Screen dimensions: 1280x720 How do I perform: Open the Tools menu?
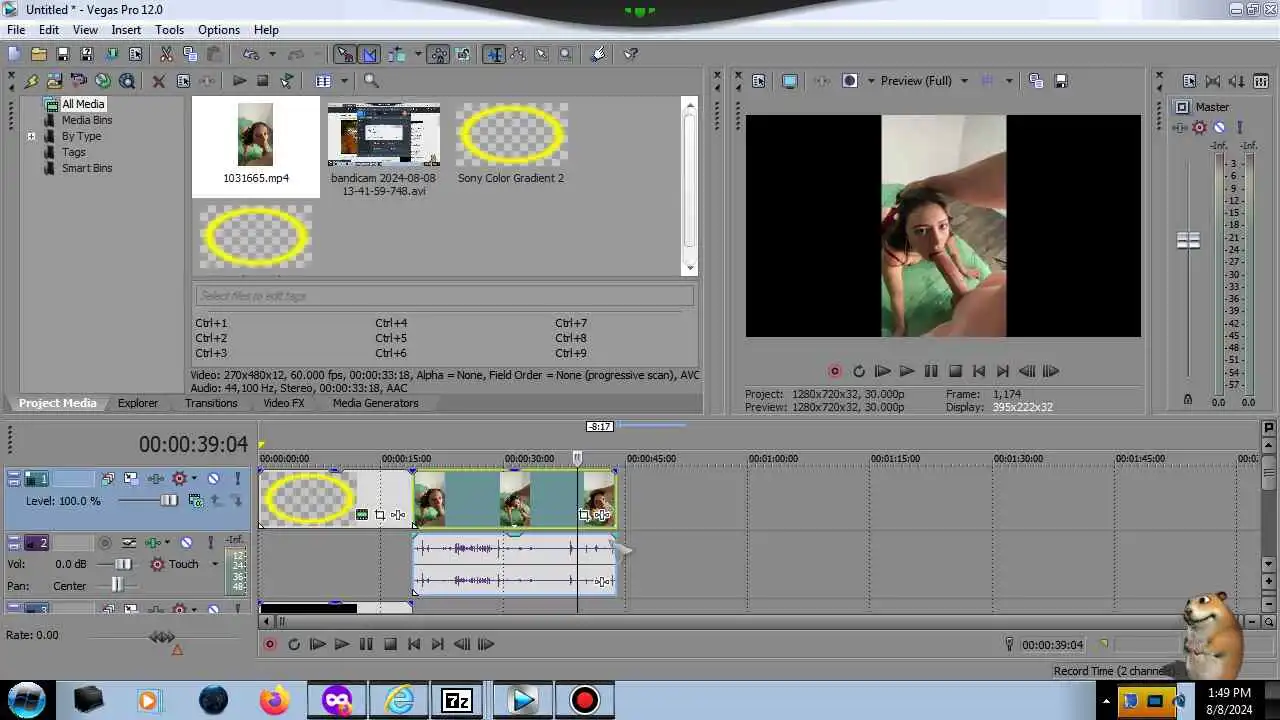[x=169, y=30]
